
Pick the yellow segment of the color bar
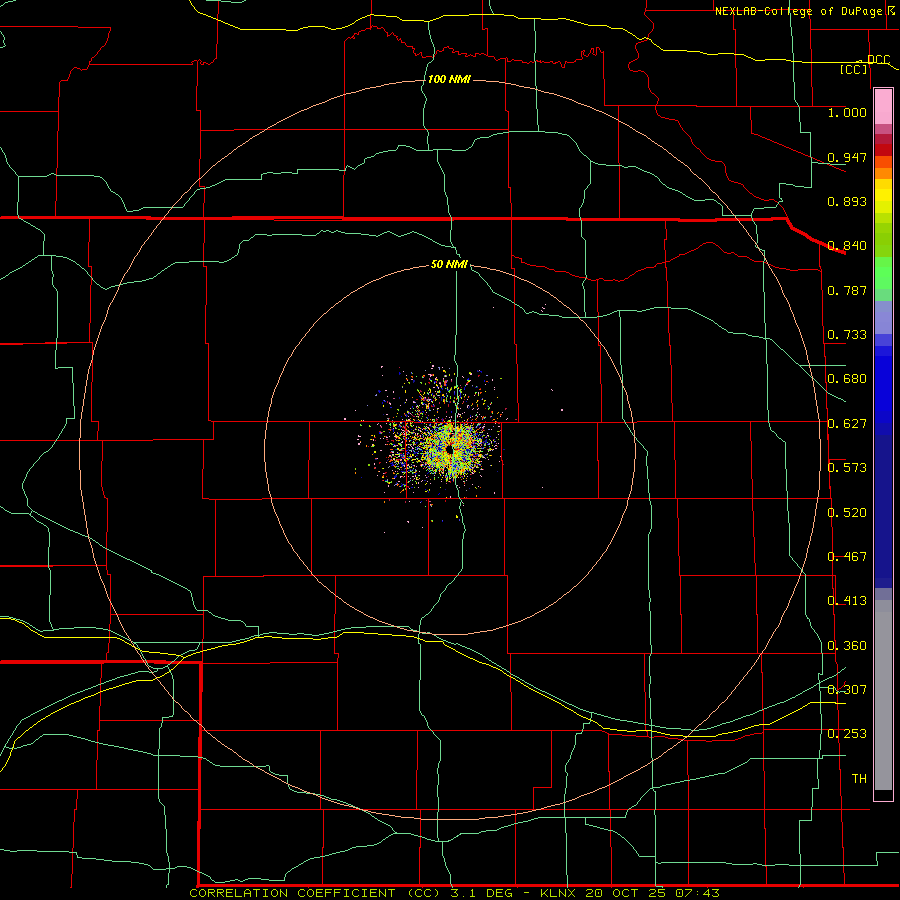tap(883, 196)
